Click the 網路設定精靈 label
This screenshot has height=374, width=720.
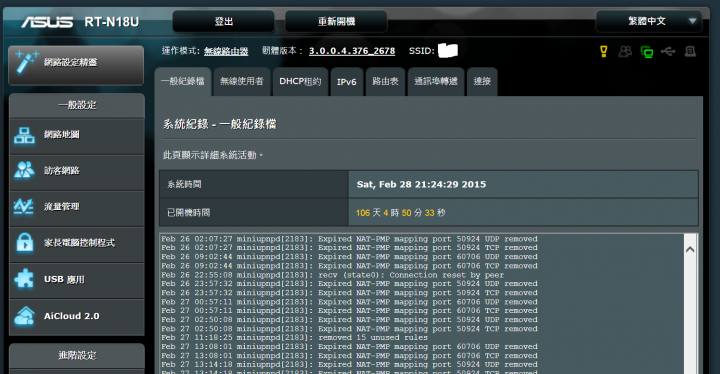(x=70, y=62)
